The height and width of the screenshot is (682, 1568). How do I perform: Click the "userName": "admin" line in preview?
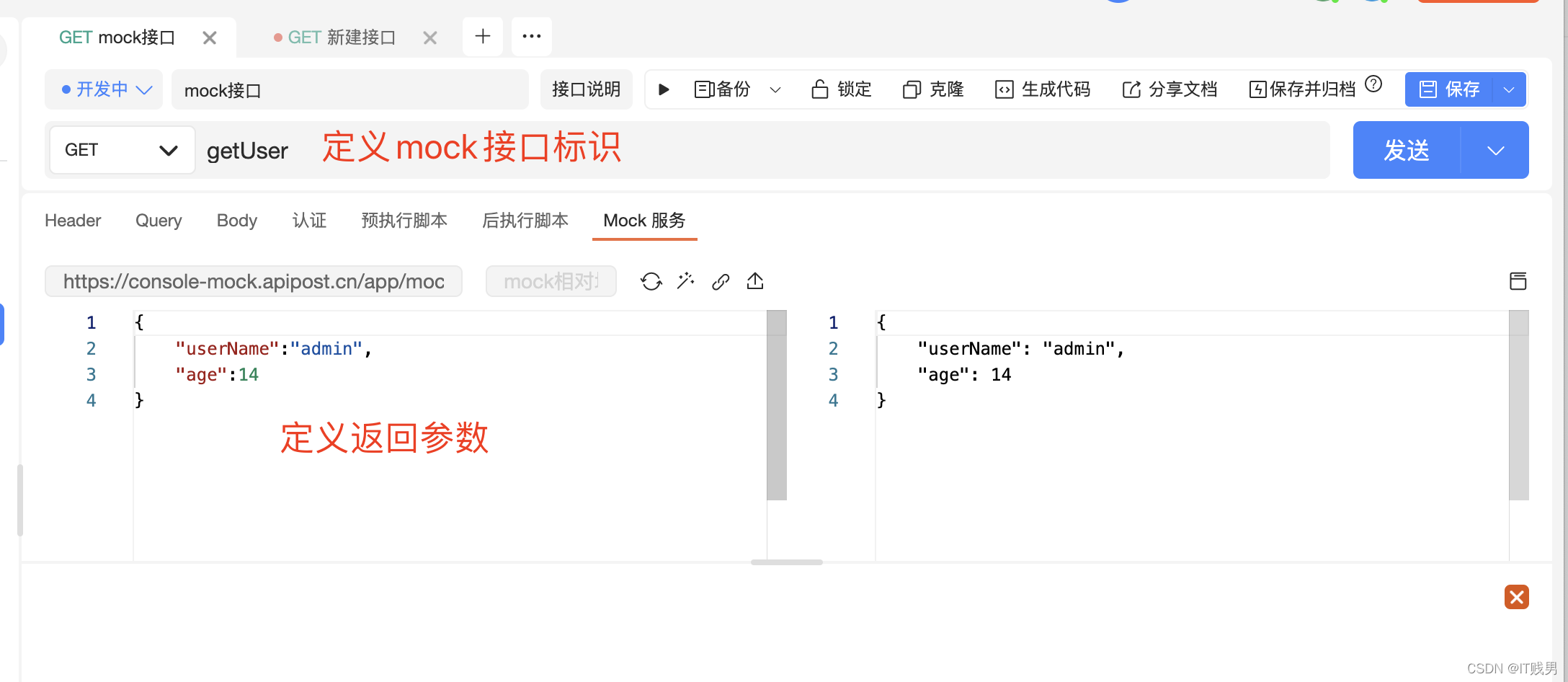[1021, 349]
